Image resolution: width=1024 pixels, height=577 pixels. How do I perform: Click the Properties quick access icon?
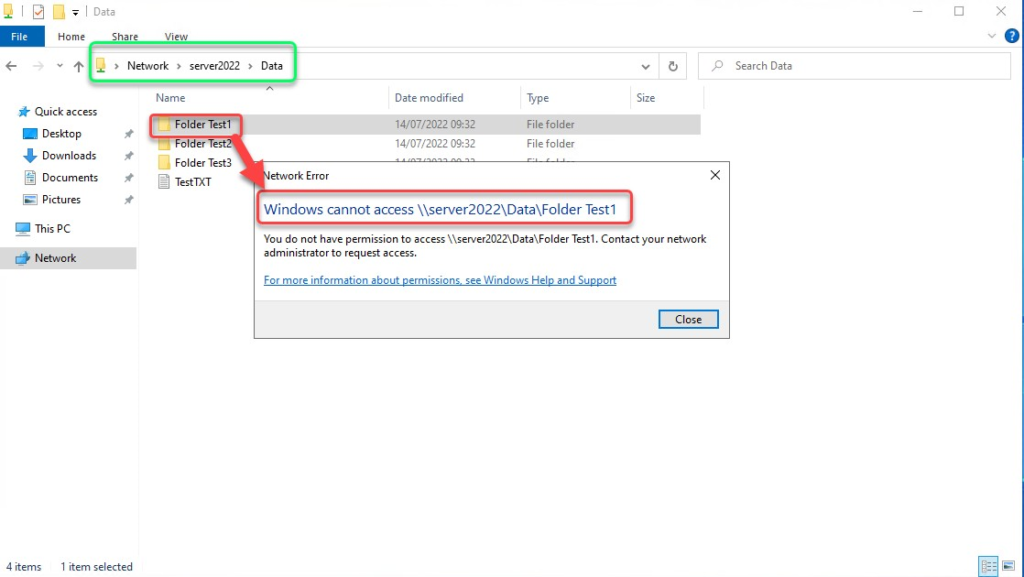tap(39, 12)
